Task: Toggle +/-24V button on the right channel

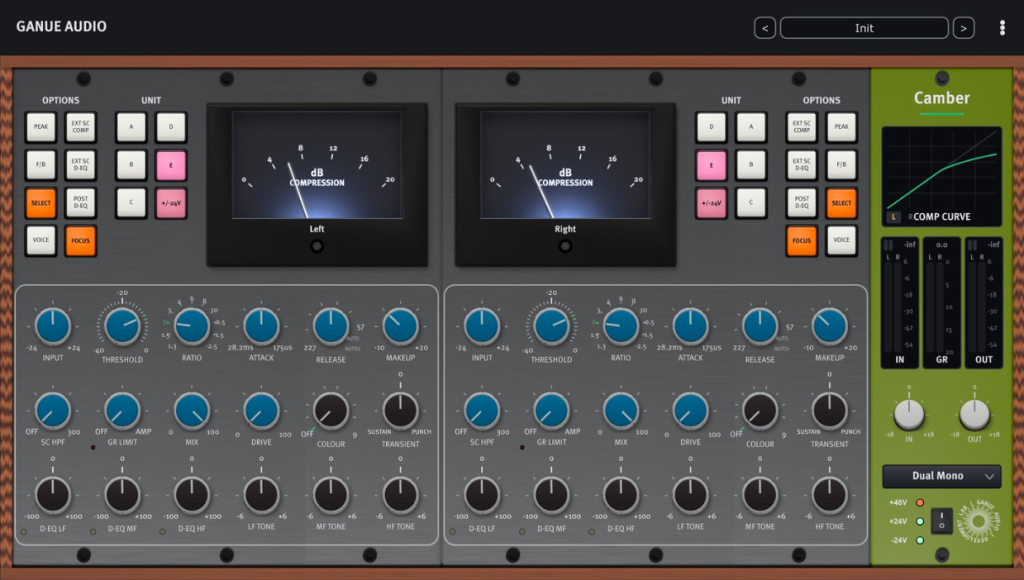Action: [x=711, y=203]
